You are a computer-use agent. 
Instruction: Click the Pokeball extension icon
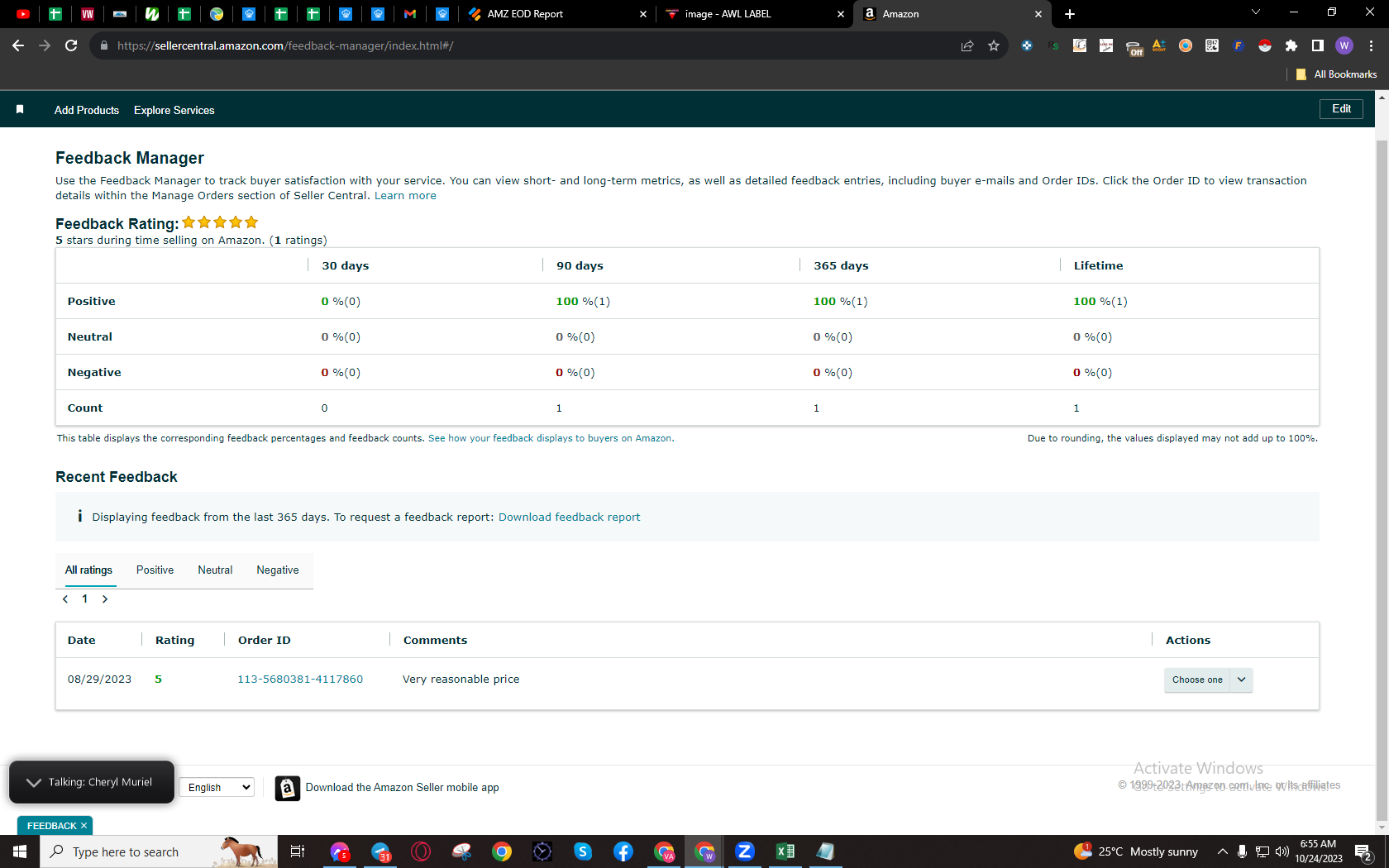(x=1265, y=45)
